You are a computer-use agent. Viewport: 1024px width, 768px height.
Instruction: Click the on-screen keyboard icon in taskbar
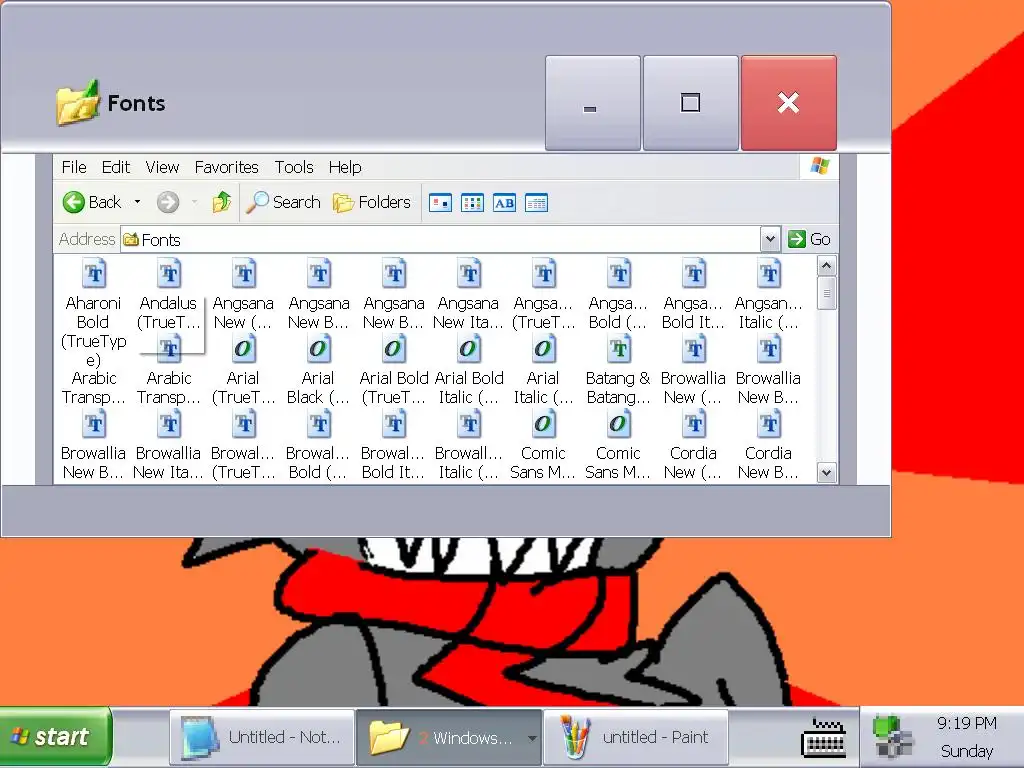[x=823, y=737]
